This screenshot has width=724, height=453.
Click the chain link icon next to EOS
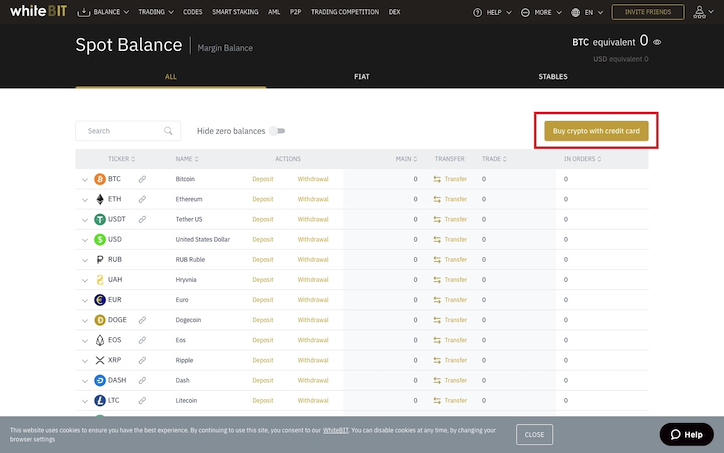coord(142,340)
